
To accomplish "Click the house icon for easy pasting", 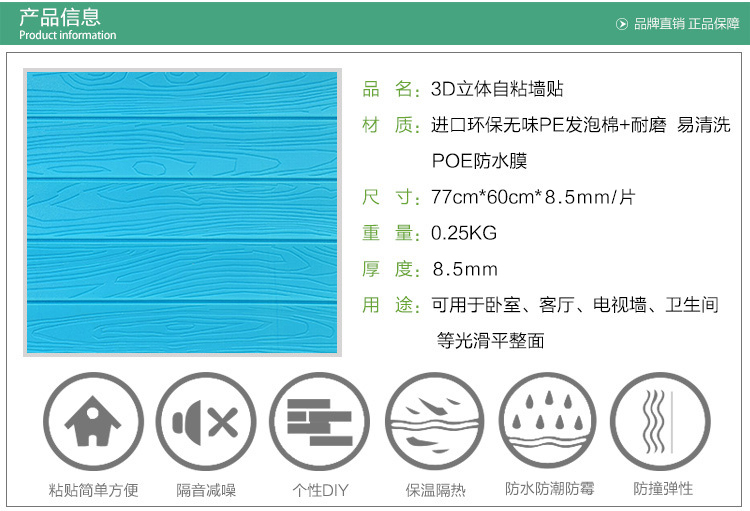I will pos(93,423).
